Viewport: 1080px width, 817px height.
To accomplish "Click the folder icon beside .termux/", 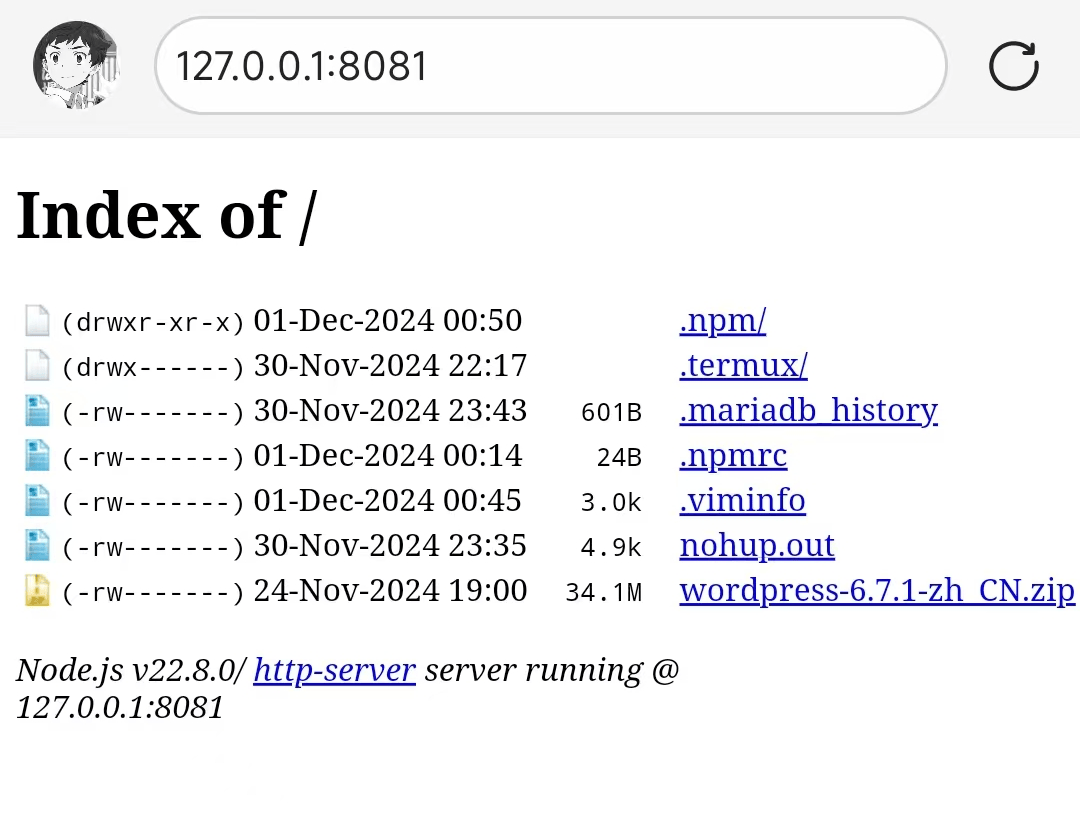I will pos(37,366).
